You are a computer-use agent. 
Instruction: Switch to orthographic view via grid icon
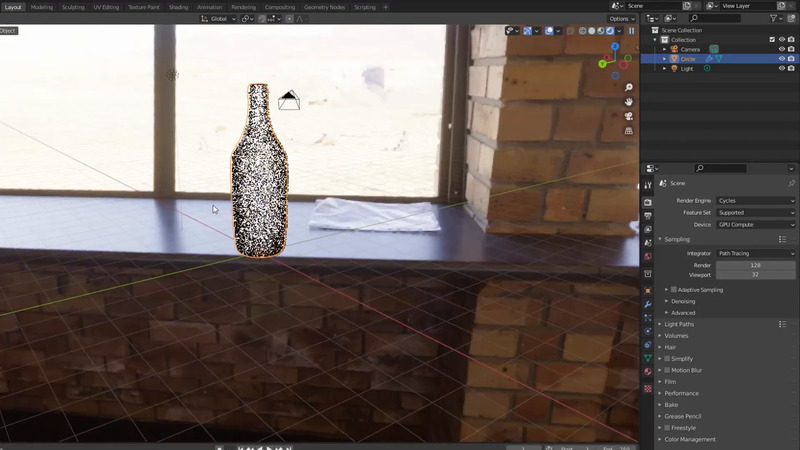tap(629, 130)
